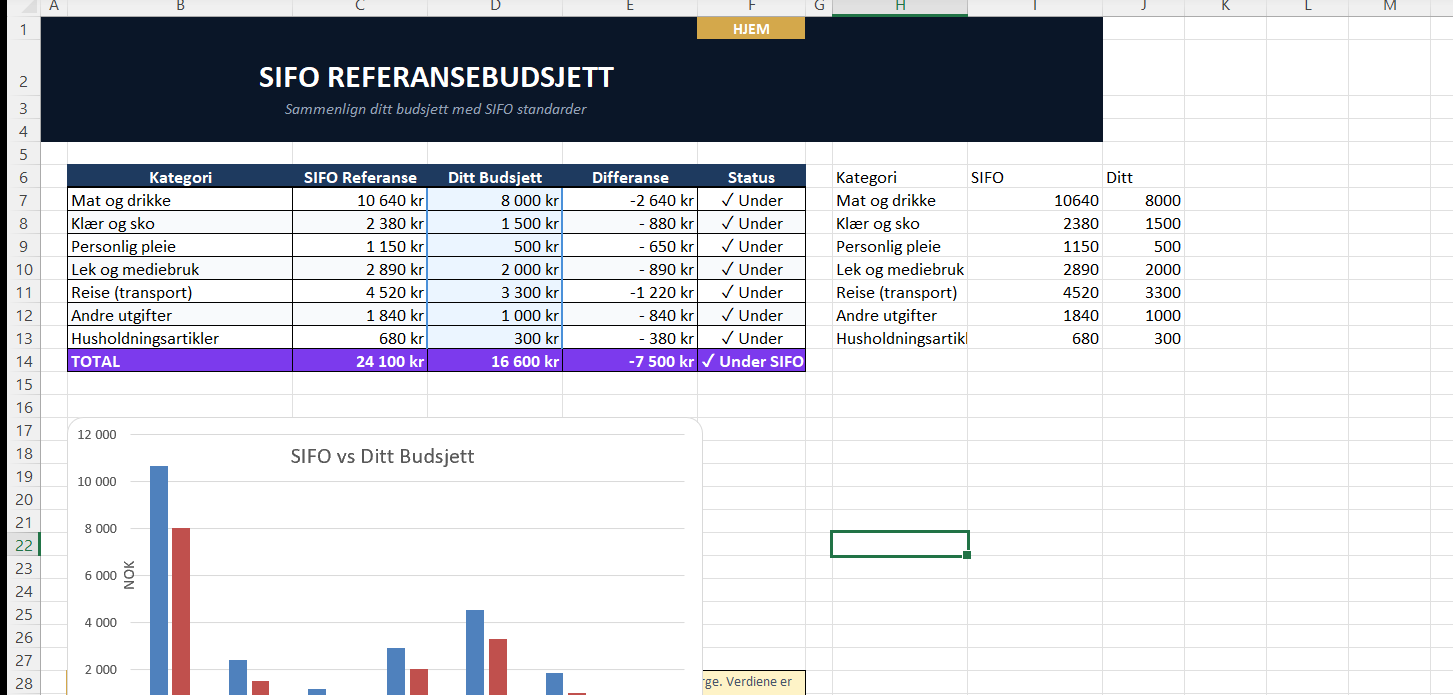Select column D header

tap(494, 7)
